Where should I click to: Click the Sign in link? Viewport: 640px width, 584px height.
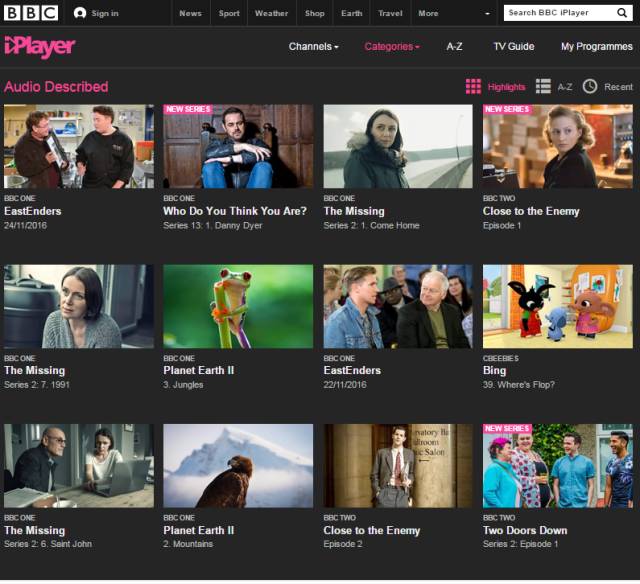click(105, 13)
